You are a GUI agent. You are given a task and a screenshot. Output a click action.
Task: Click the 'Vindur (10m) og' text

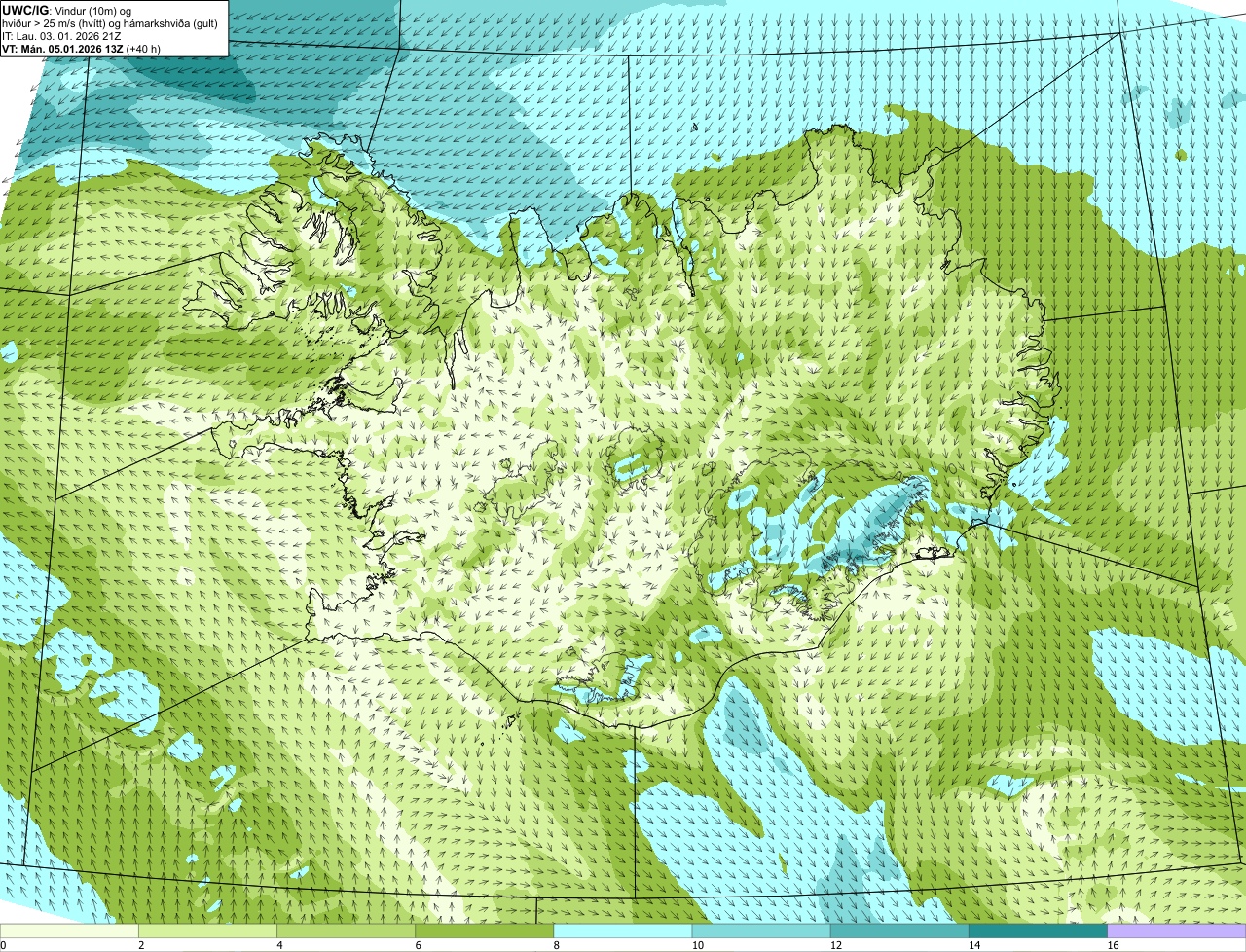[x=93, y=10]
